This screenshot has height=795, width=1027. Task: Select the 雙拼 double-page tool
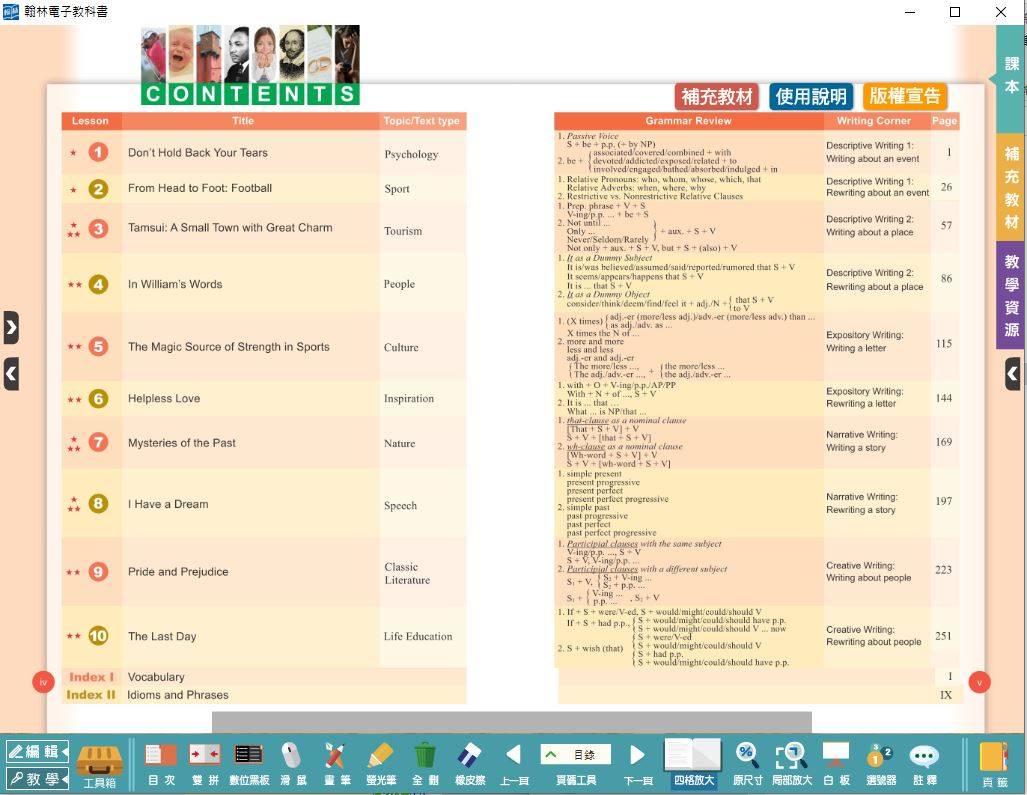[x=205, y=765]
